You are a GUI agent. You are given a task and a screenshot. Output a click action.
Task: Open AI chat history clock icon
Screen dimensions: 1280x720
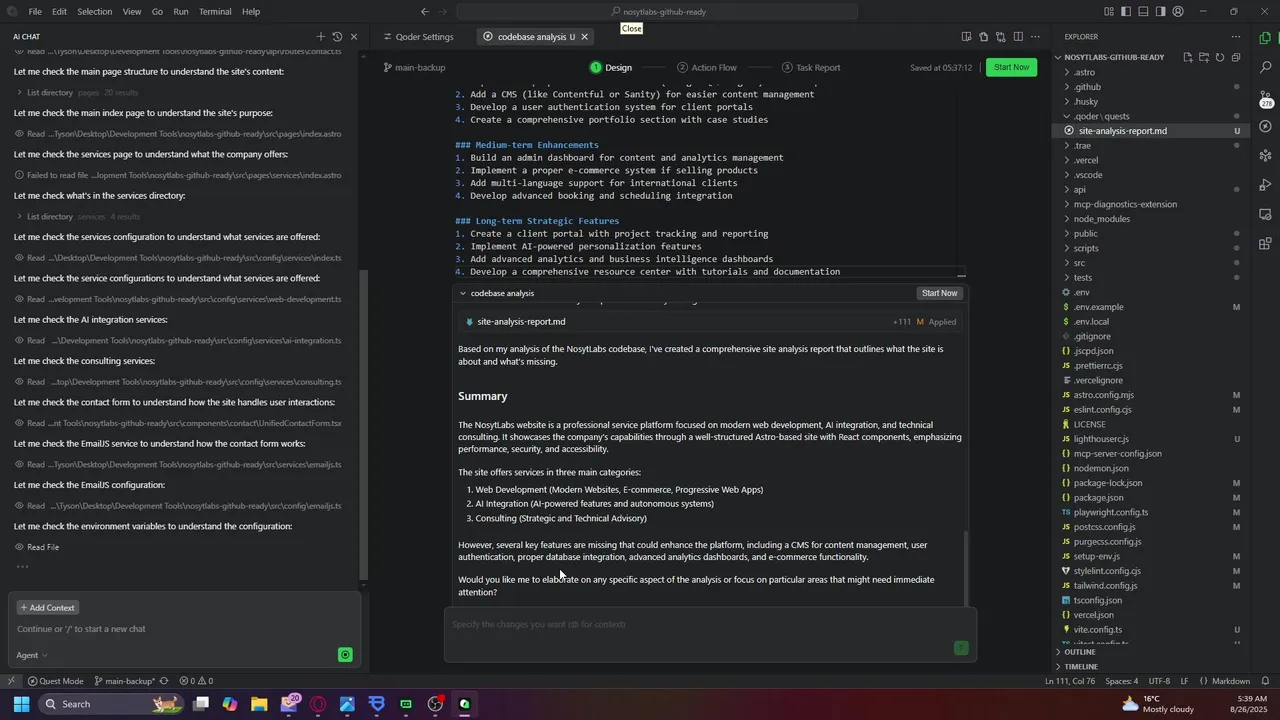[x=337, y=37]
